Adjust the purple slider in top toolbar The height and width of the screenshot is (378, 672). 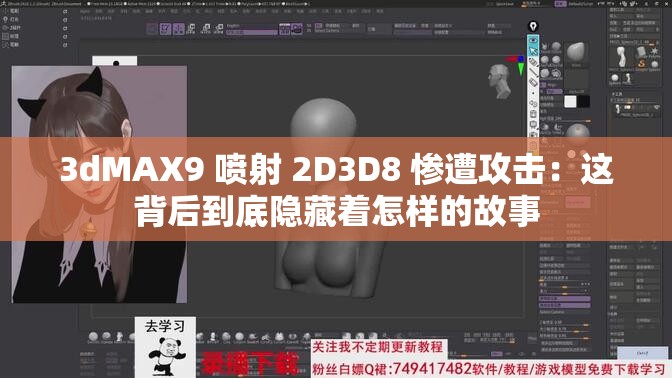(252, 32)
